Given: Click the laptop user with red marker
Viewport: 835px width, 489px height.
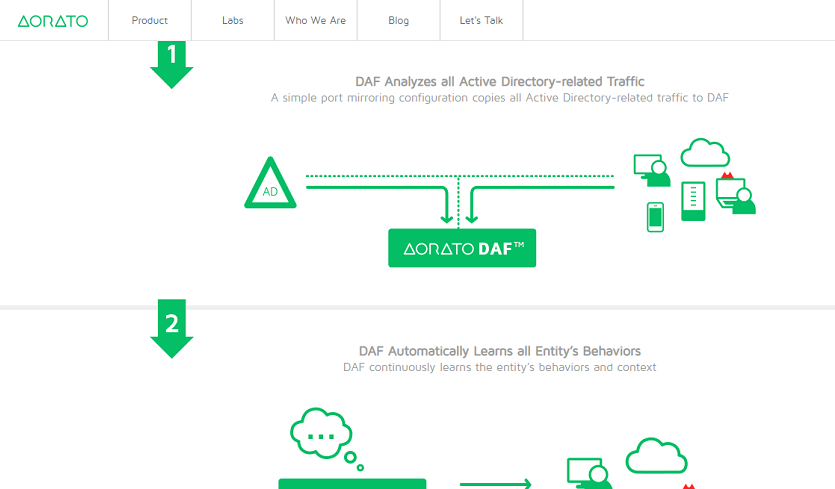Looking at the screenshot, I should 736,193.
